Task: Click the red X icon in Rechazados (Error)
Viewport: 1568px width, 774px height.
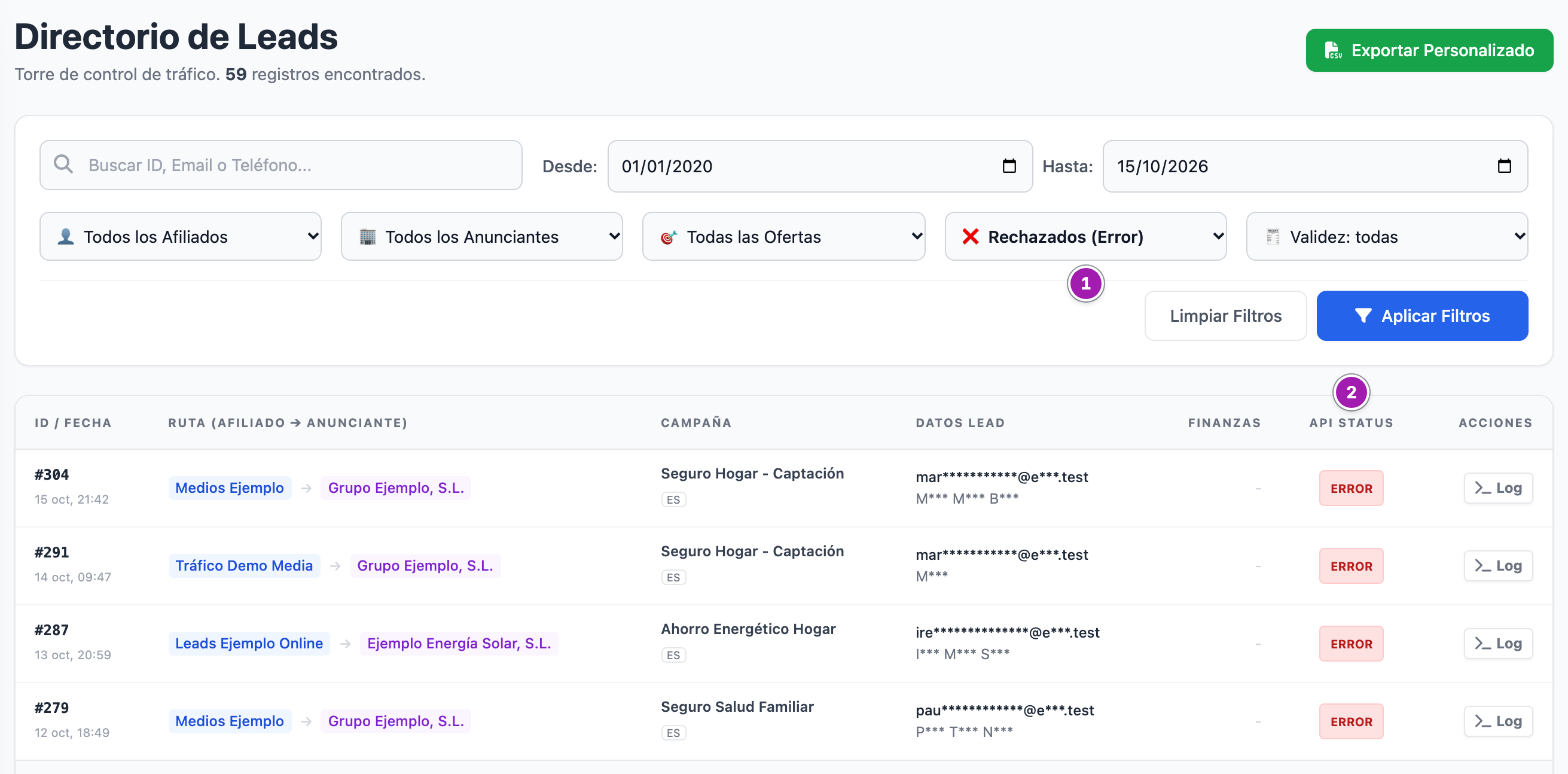Action: (x=970, y=236)
